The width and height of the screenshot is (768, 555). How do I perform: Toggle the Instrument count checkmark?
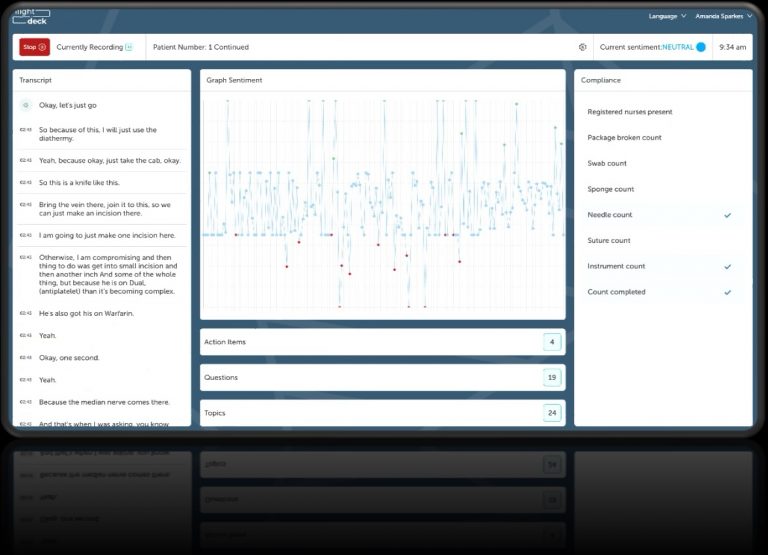727,267
